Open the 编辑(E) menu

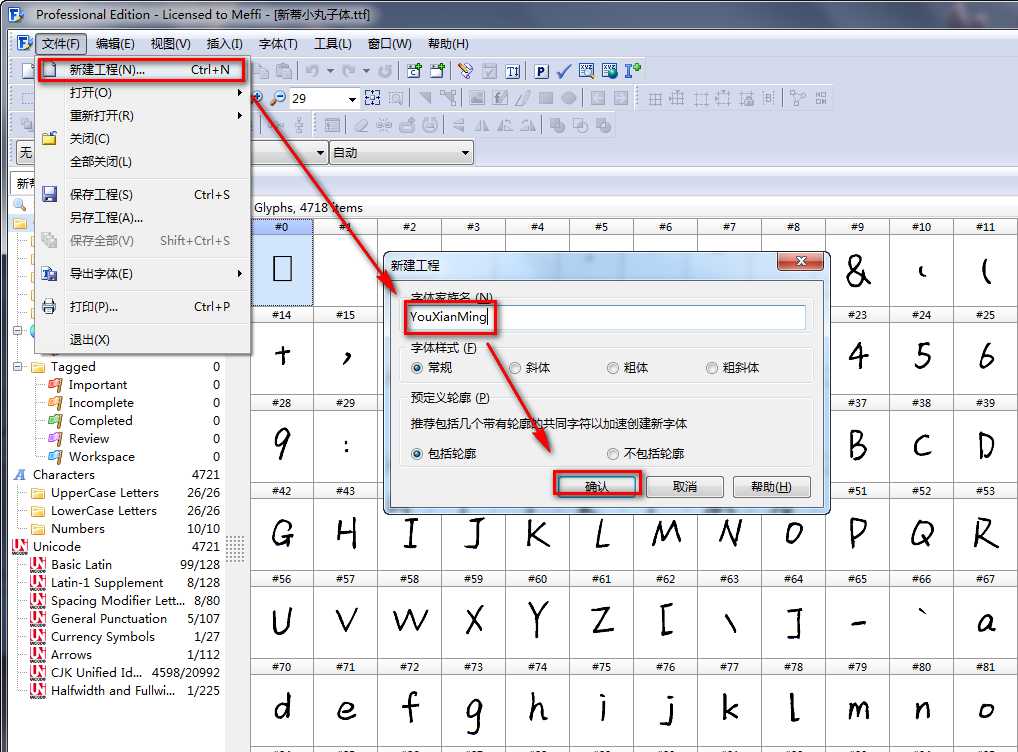(115, 44)
